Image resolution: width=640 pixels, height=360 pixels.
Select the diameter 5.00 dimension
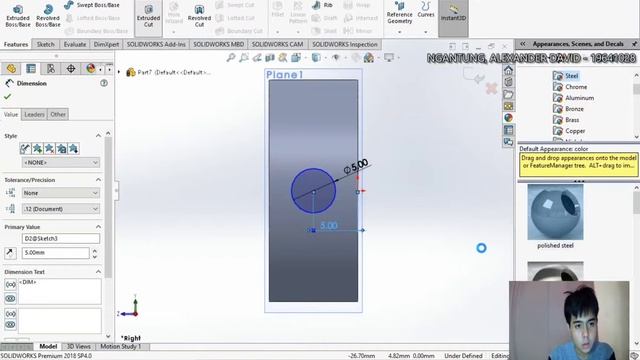coord(356,166)
